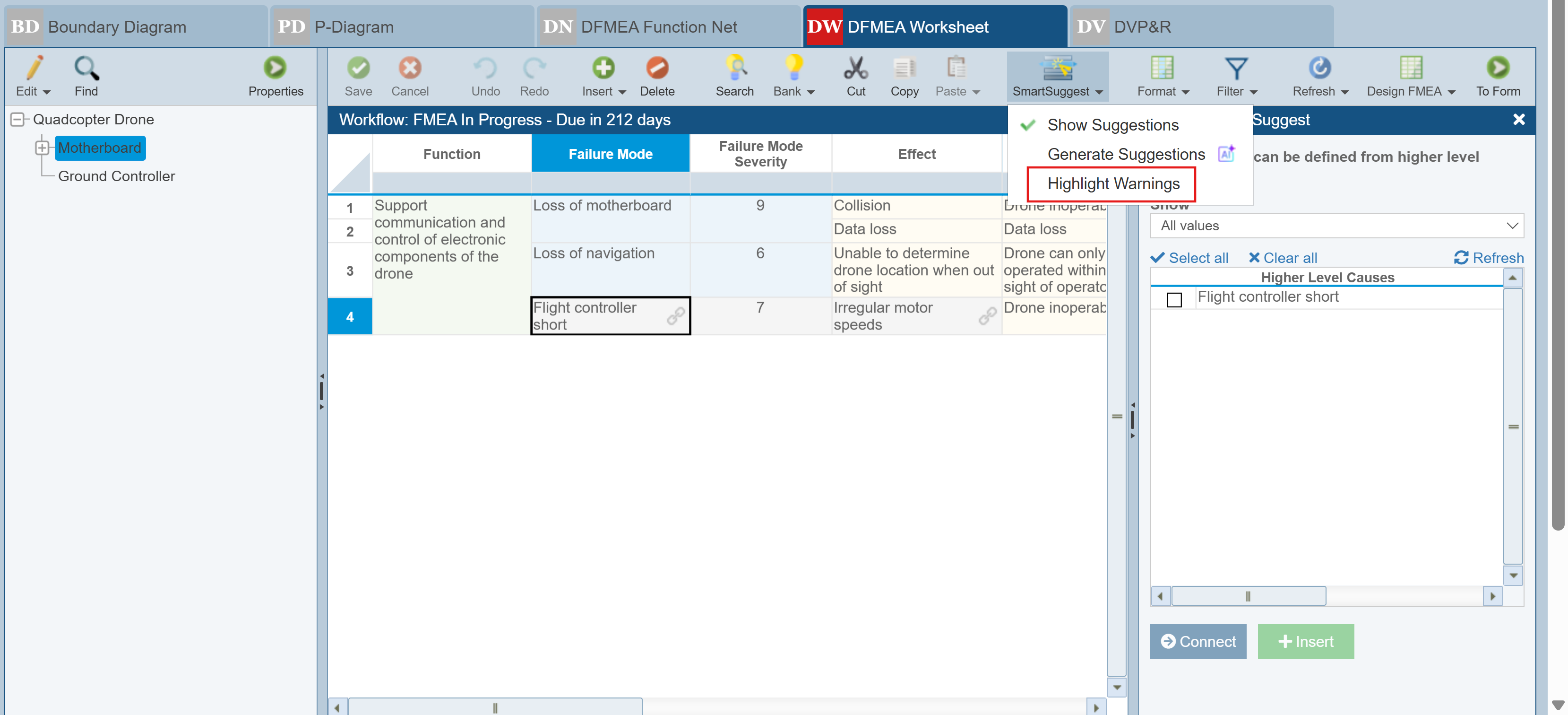Click the Connect button
The height and width of the screenshot is (715, 1568).
[1198, 641]
